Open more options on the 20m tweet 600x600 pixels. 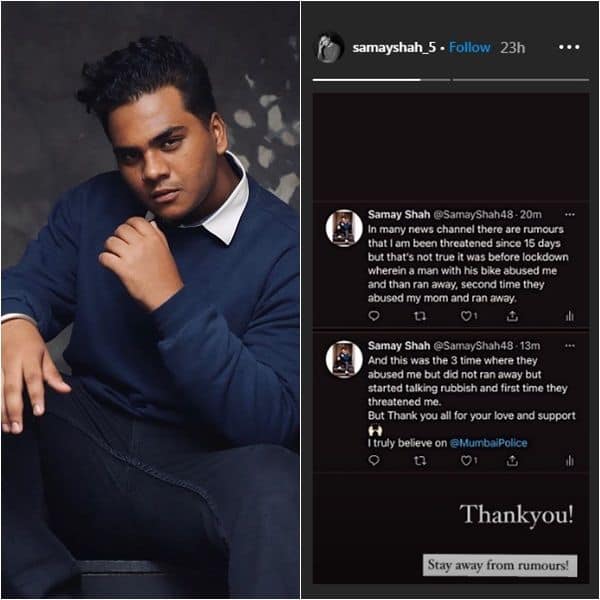[570, 214]
